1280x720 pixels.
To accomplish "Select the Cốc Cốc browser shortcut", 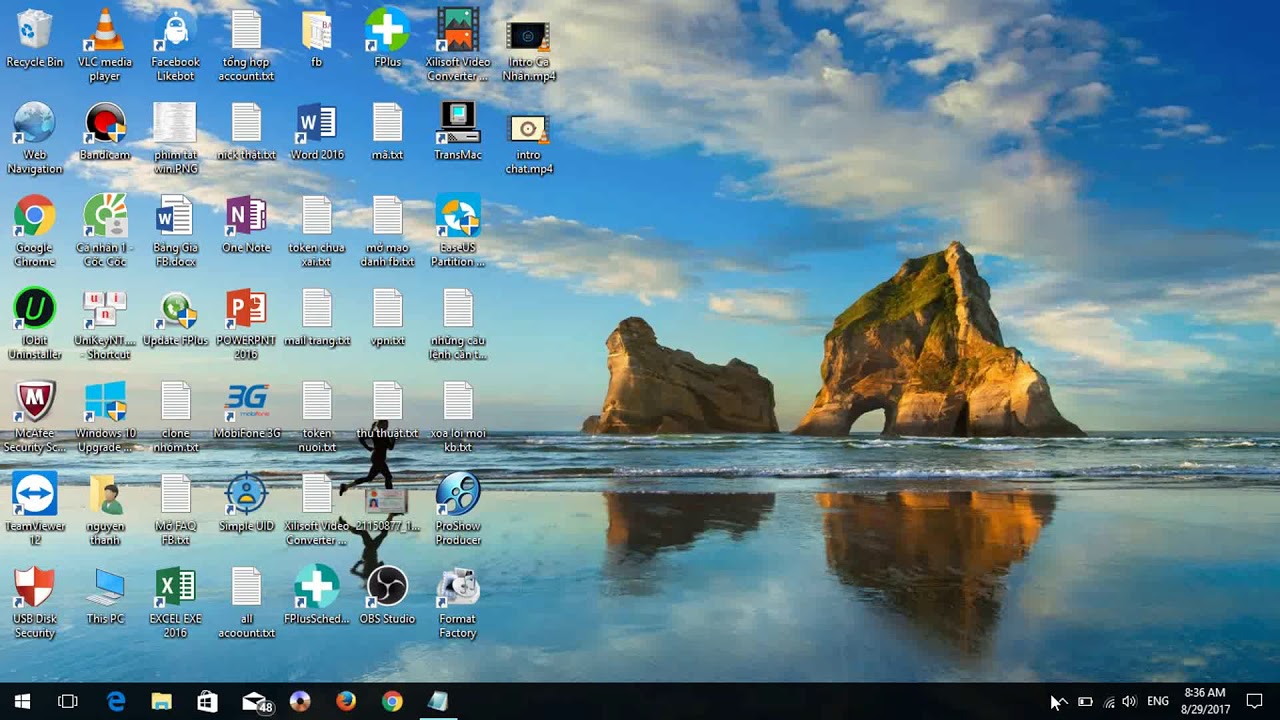I will tap(105, 231).
